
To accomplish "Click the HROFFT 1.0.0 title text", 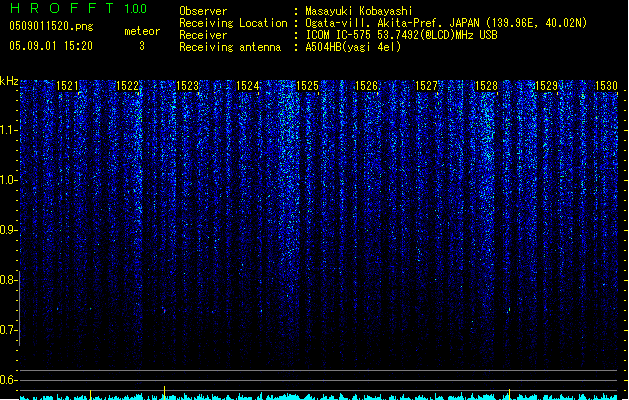I will 78,8.
